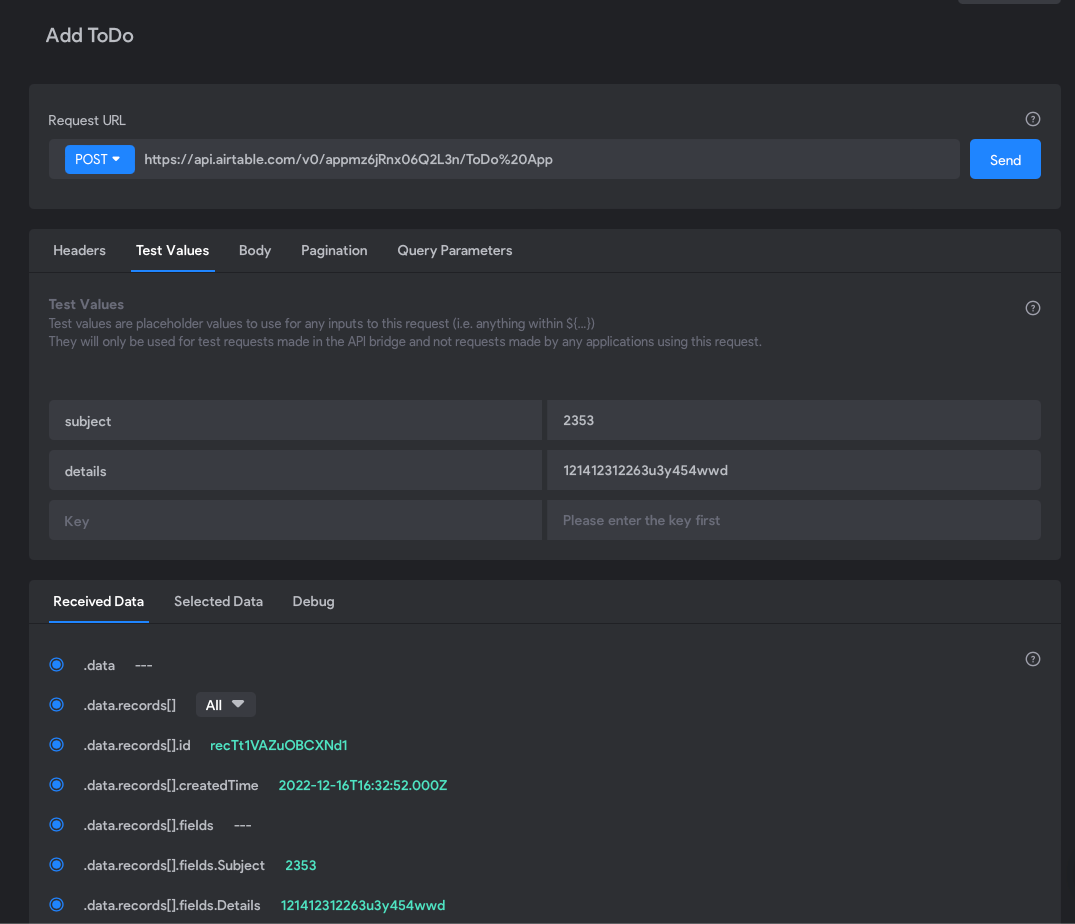
Task: Open the Query Parameters tab
Action: [455, 251]
